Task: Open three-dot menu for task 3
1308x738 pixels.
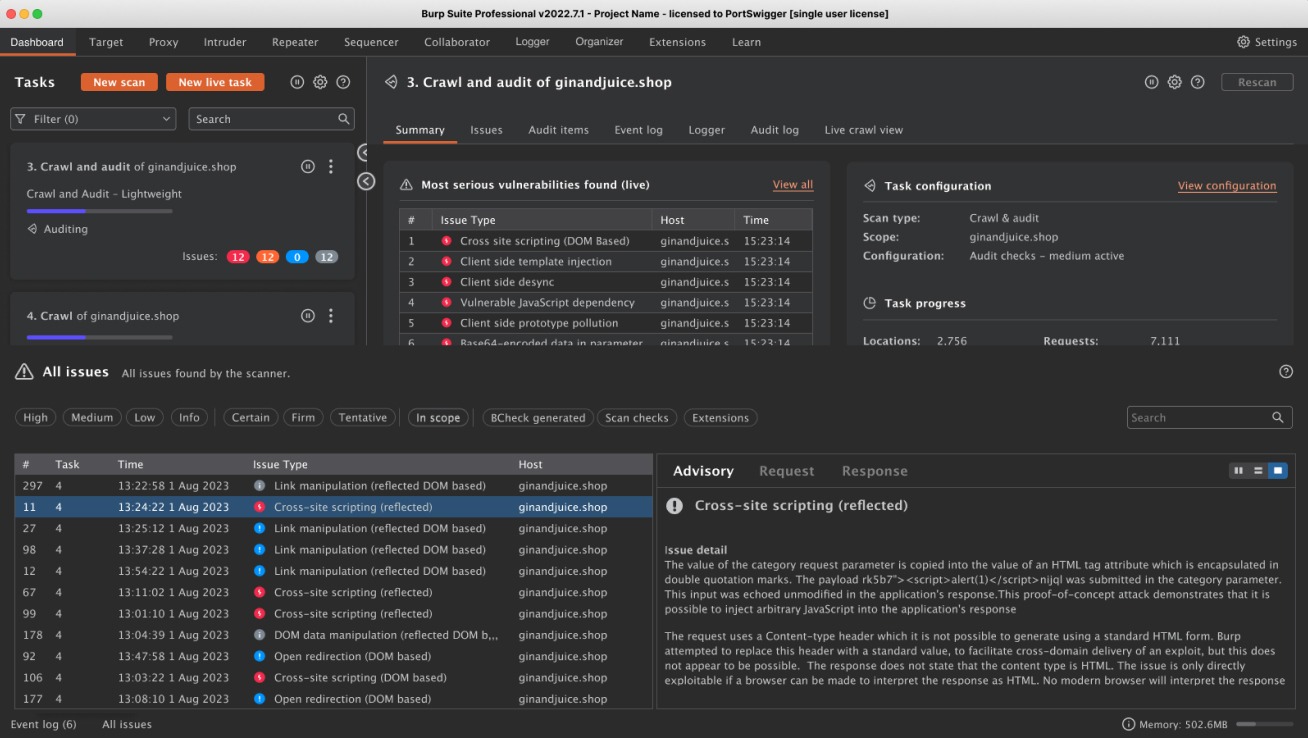Action: 331,167
